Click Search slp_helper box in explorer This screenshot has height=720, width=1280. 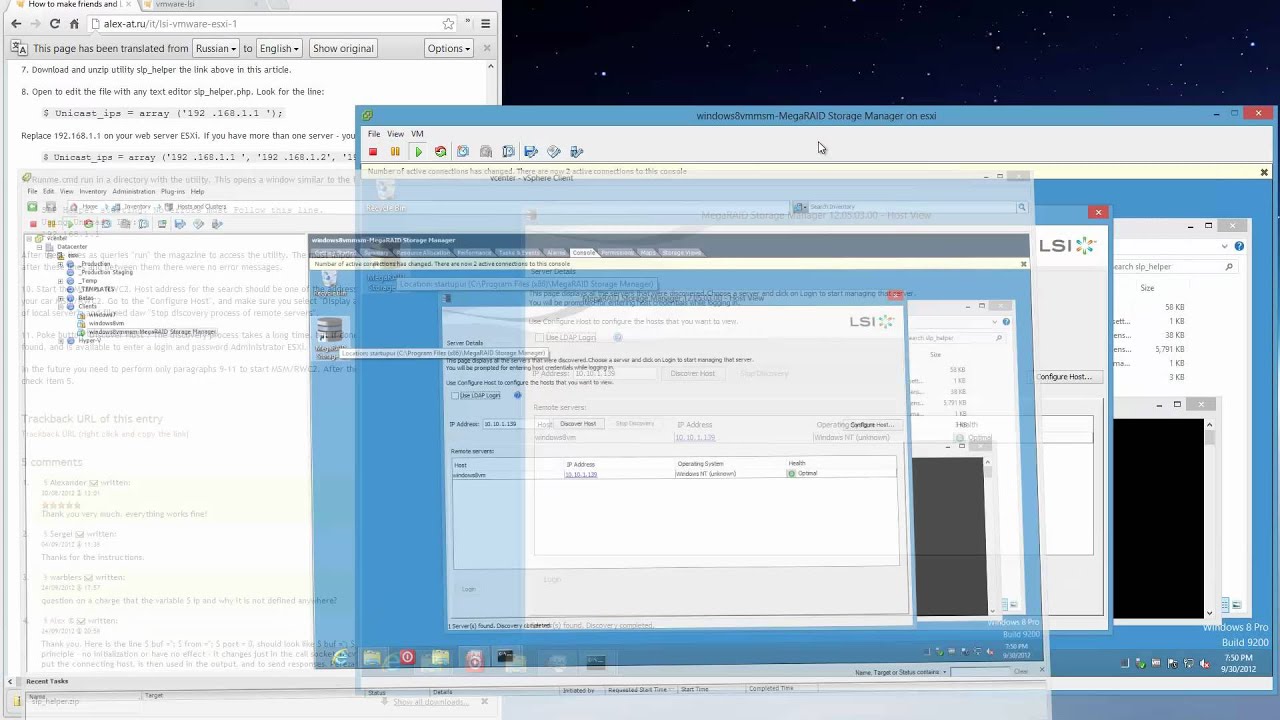click(1173, 267)
